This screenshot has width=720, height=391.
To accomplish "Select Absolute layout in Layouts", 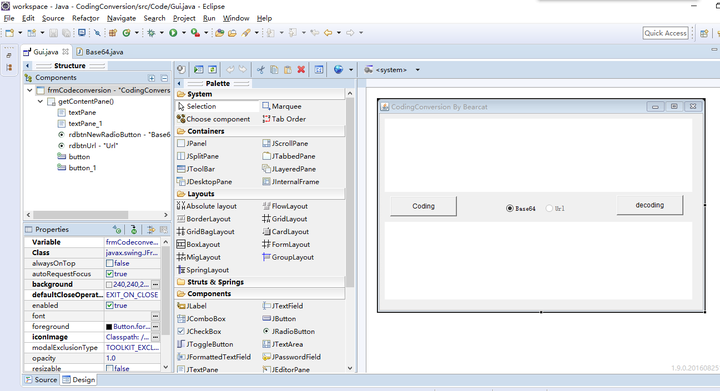I will tap(207, 207).
